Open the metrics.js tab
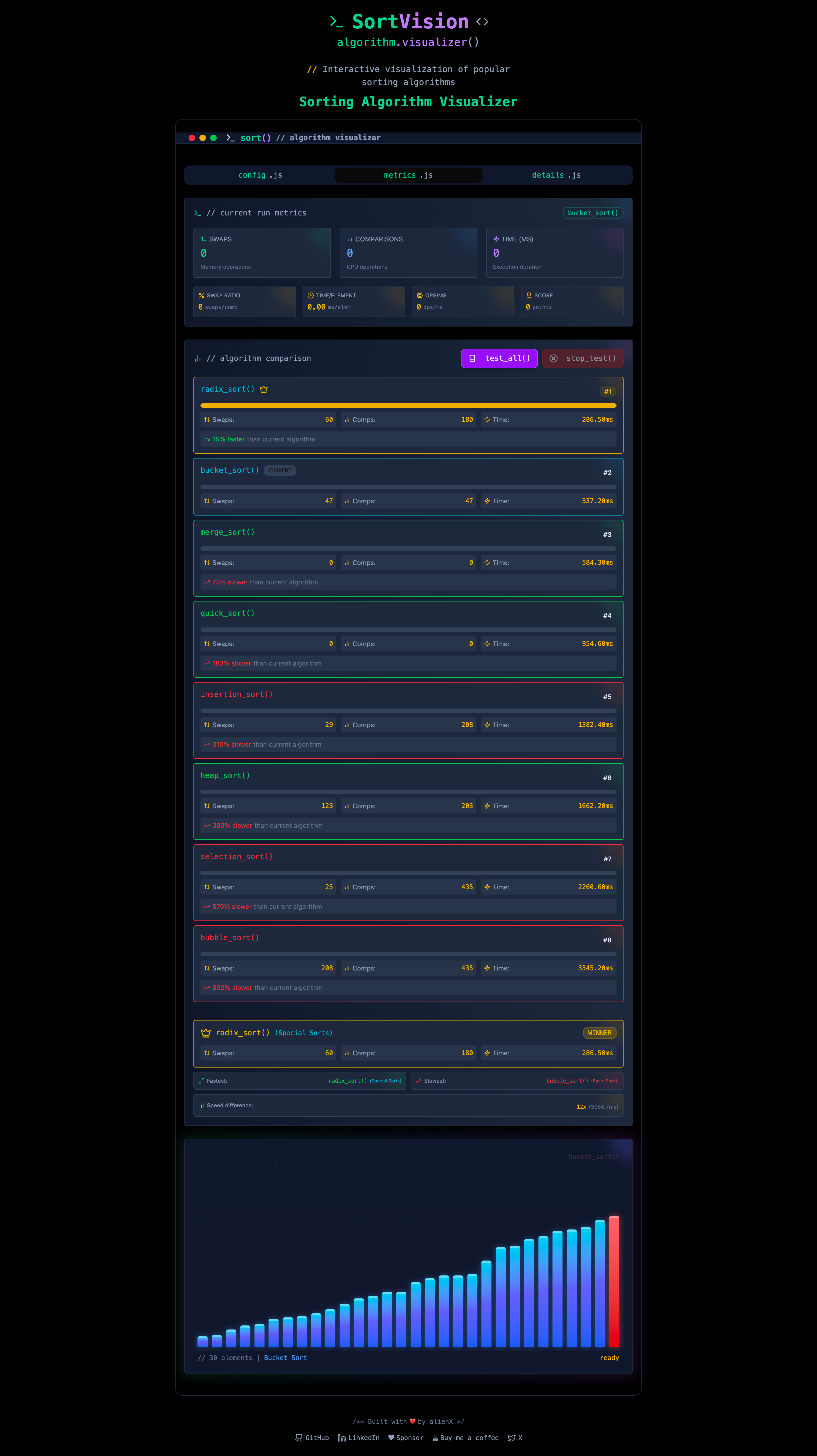Screen dimensions: 817x1456 click(x=408, y=175)
